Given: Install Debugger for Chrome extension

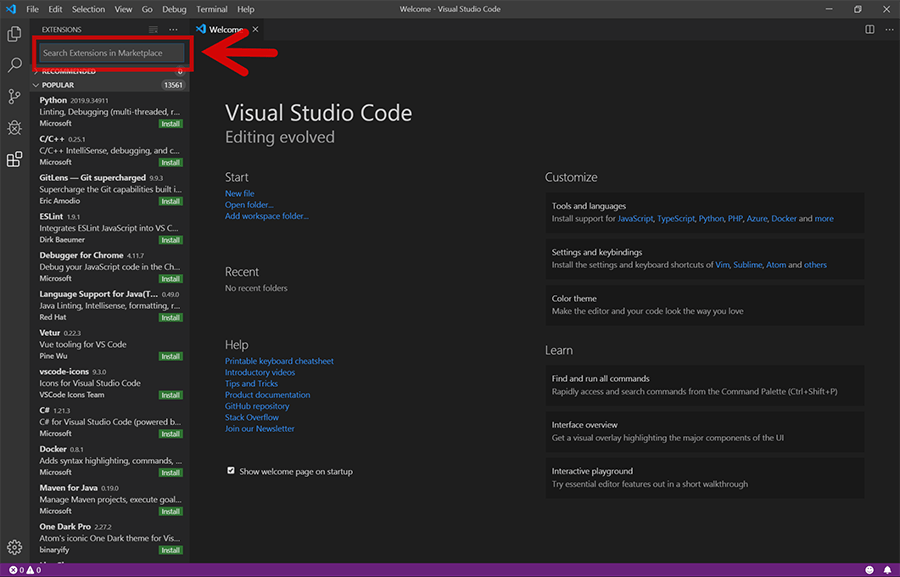Looking at the screenshot, I should click(170, 278).
